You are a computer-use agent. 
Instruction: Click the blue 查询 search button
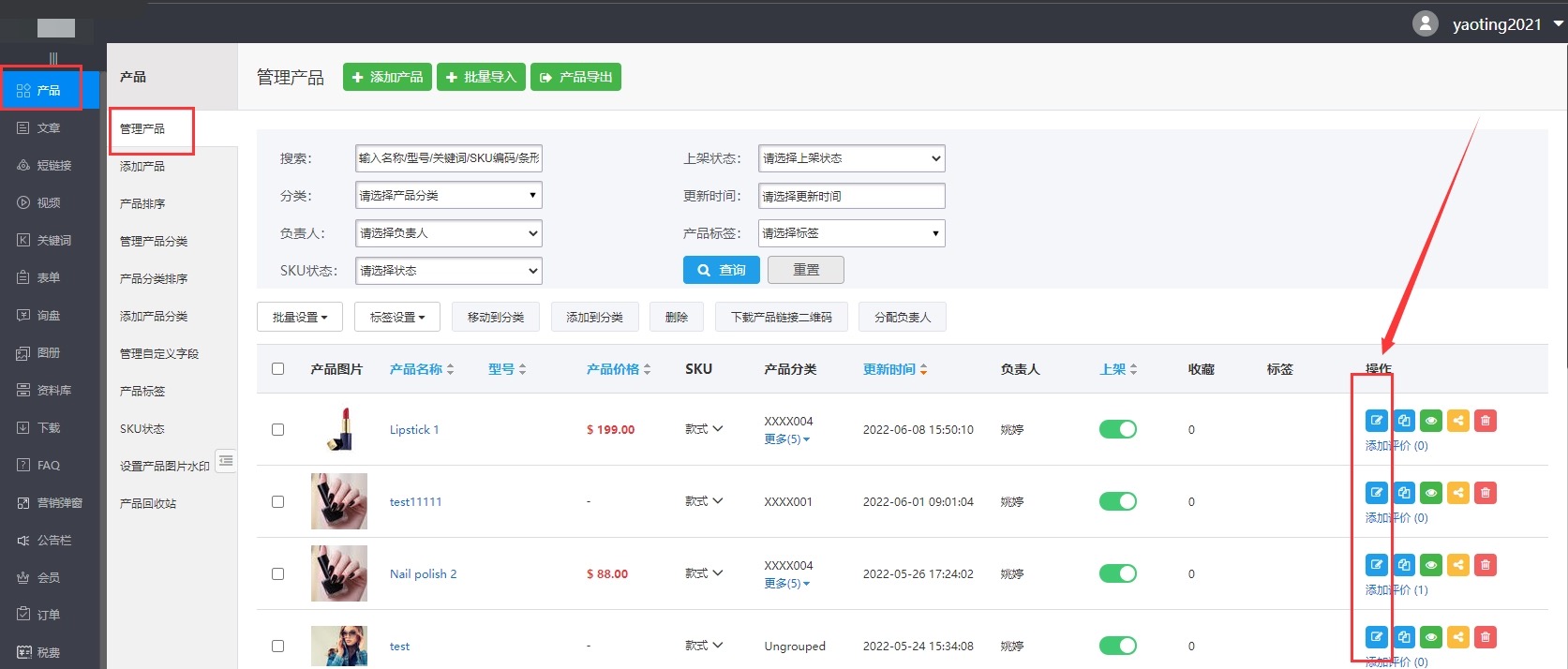pyautogui.click(x=721, y=270)
